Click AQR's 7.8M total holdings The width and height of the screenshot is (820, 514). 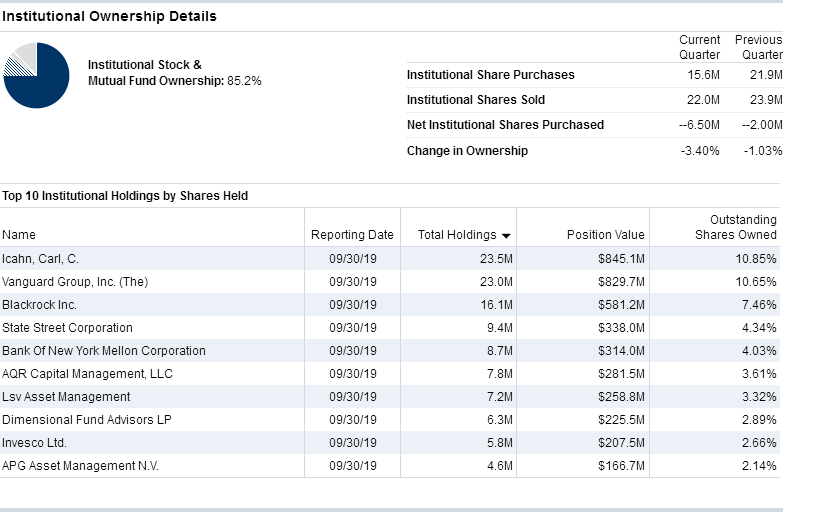pyautogui.click(x=499, y=374)
